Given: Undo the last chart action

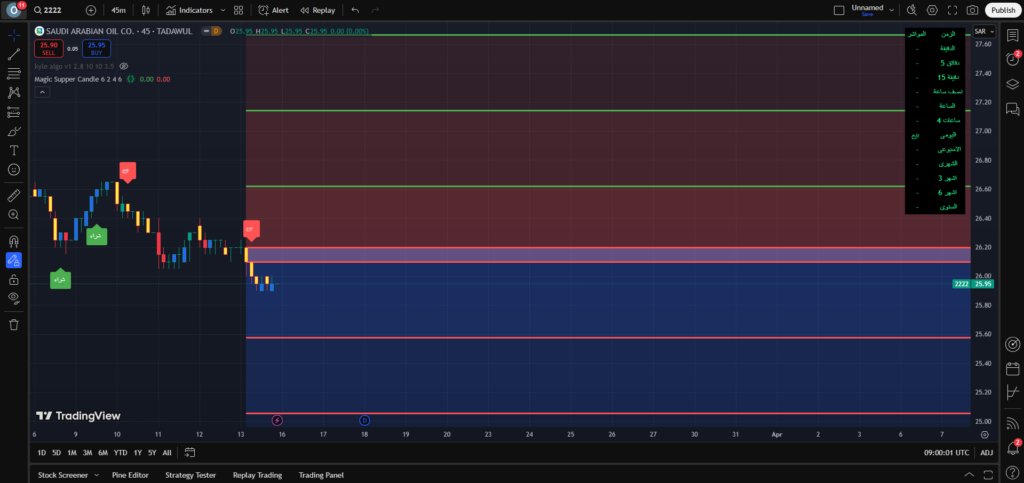Looking at the screenshot, I should click(x=355, y=10).
